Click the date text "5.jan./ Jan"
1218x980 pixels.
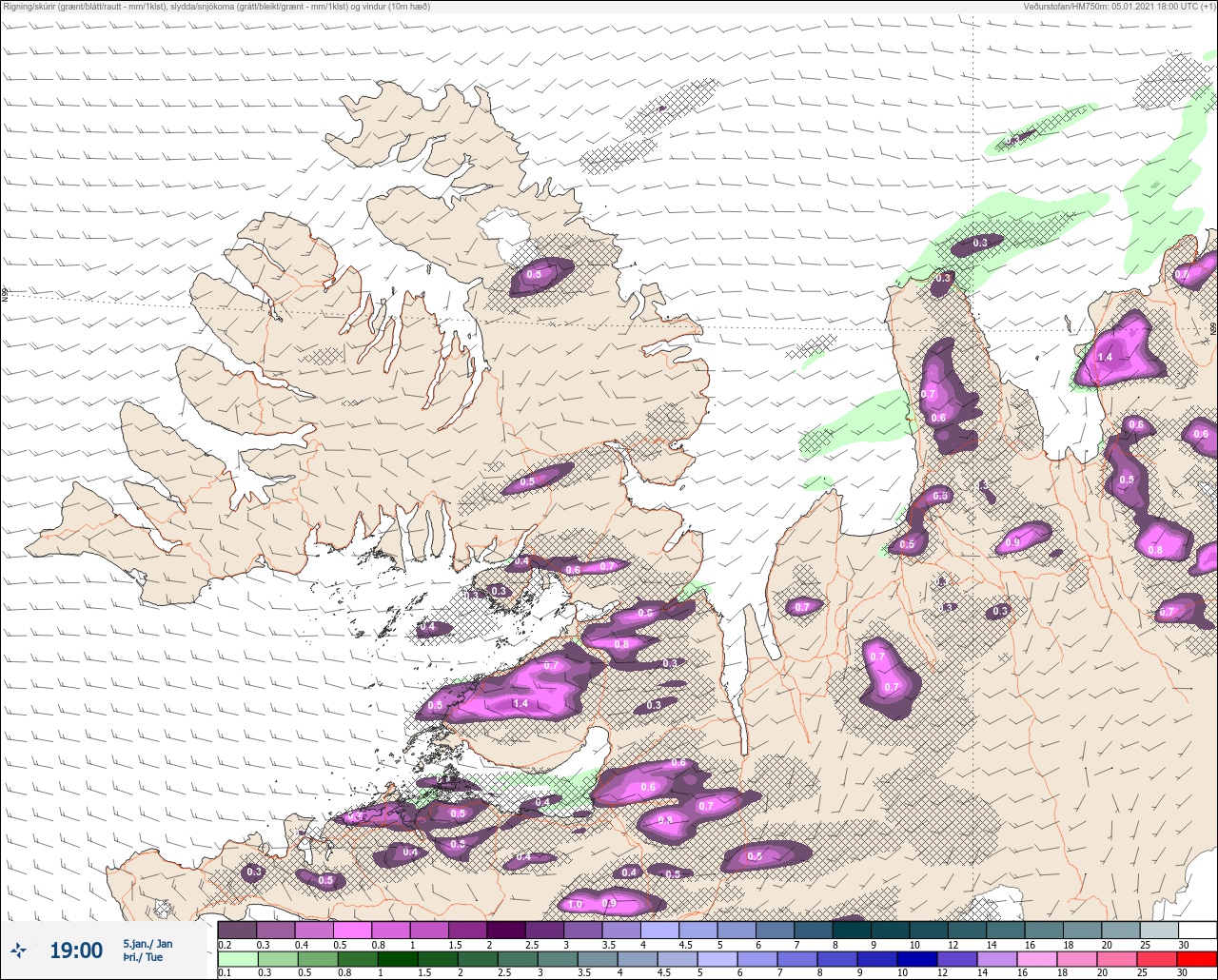pyautogui.click(x=147, y=944)
